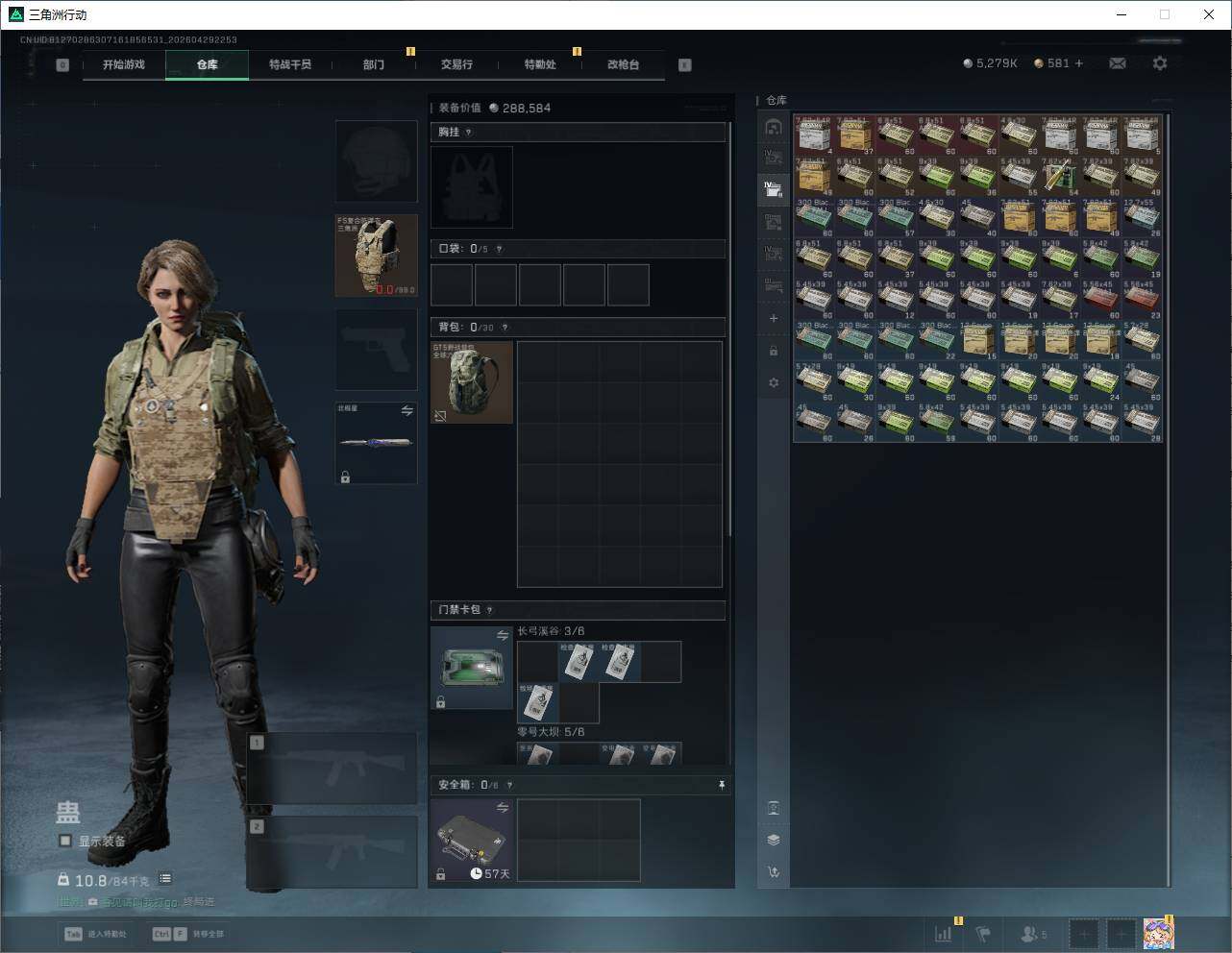Select the equipped GT5 backpack thumbnail
Image resolution: width=1232 pixels, height=953 pixels.
click(x=472, y=382)
